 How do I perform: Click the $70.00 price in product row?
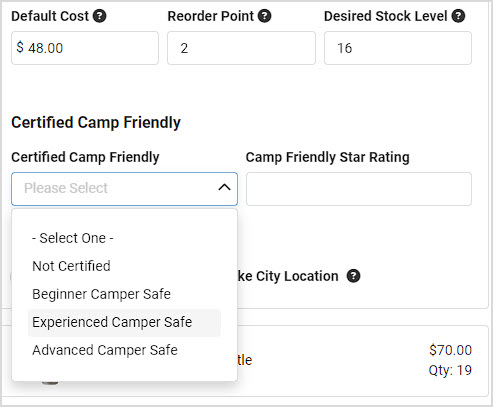[450, 350]
